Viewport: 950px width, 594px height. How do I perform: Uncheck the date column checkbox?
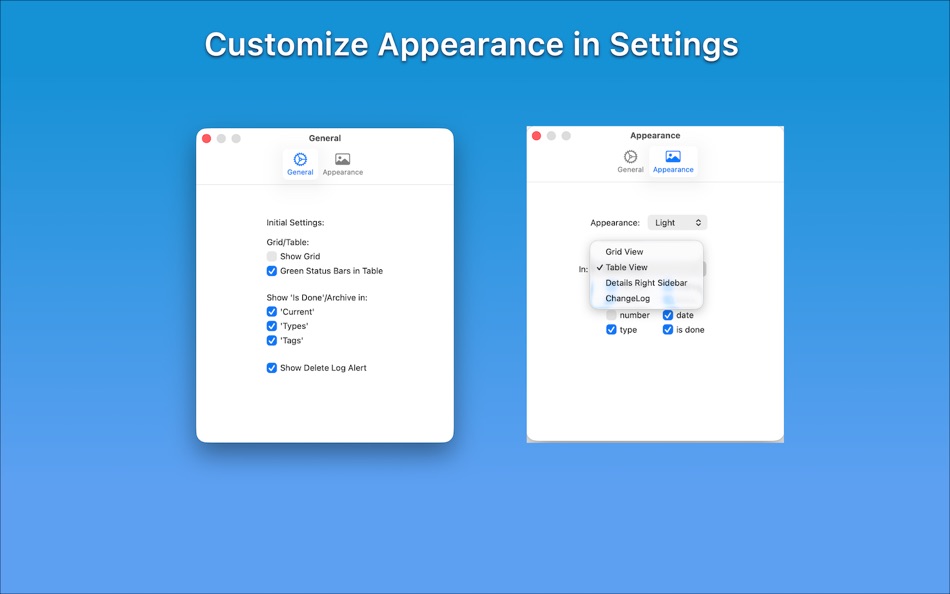tap(668, 314)
